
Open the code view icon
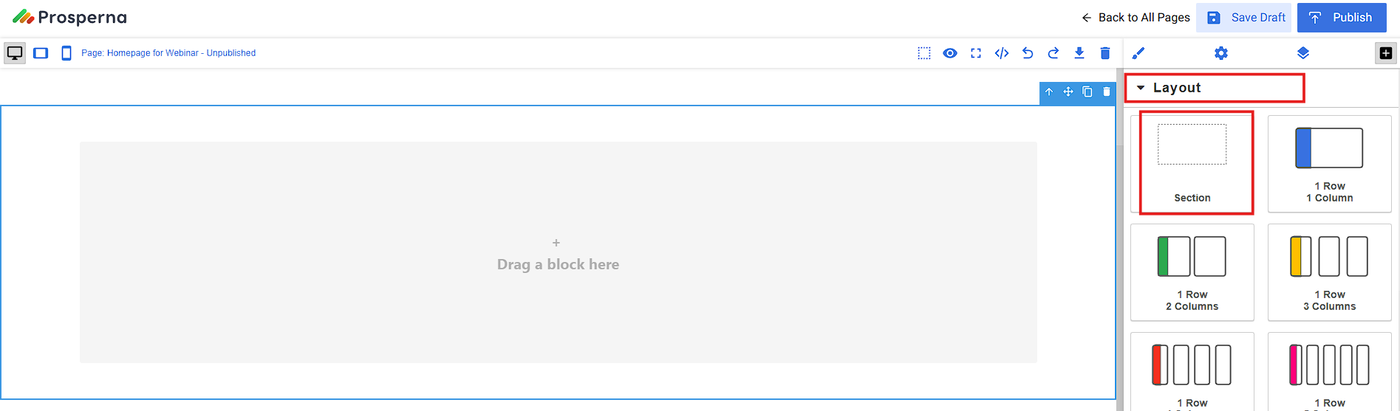1001,53
